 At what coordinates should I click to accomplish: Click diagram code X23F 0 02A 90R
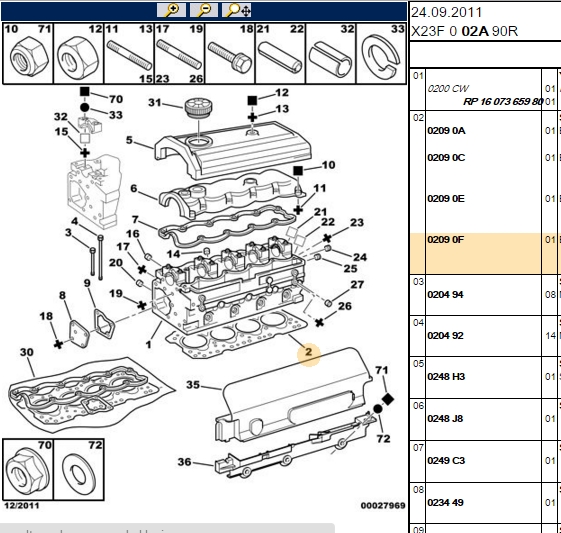464,31
